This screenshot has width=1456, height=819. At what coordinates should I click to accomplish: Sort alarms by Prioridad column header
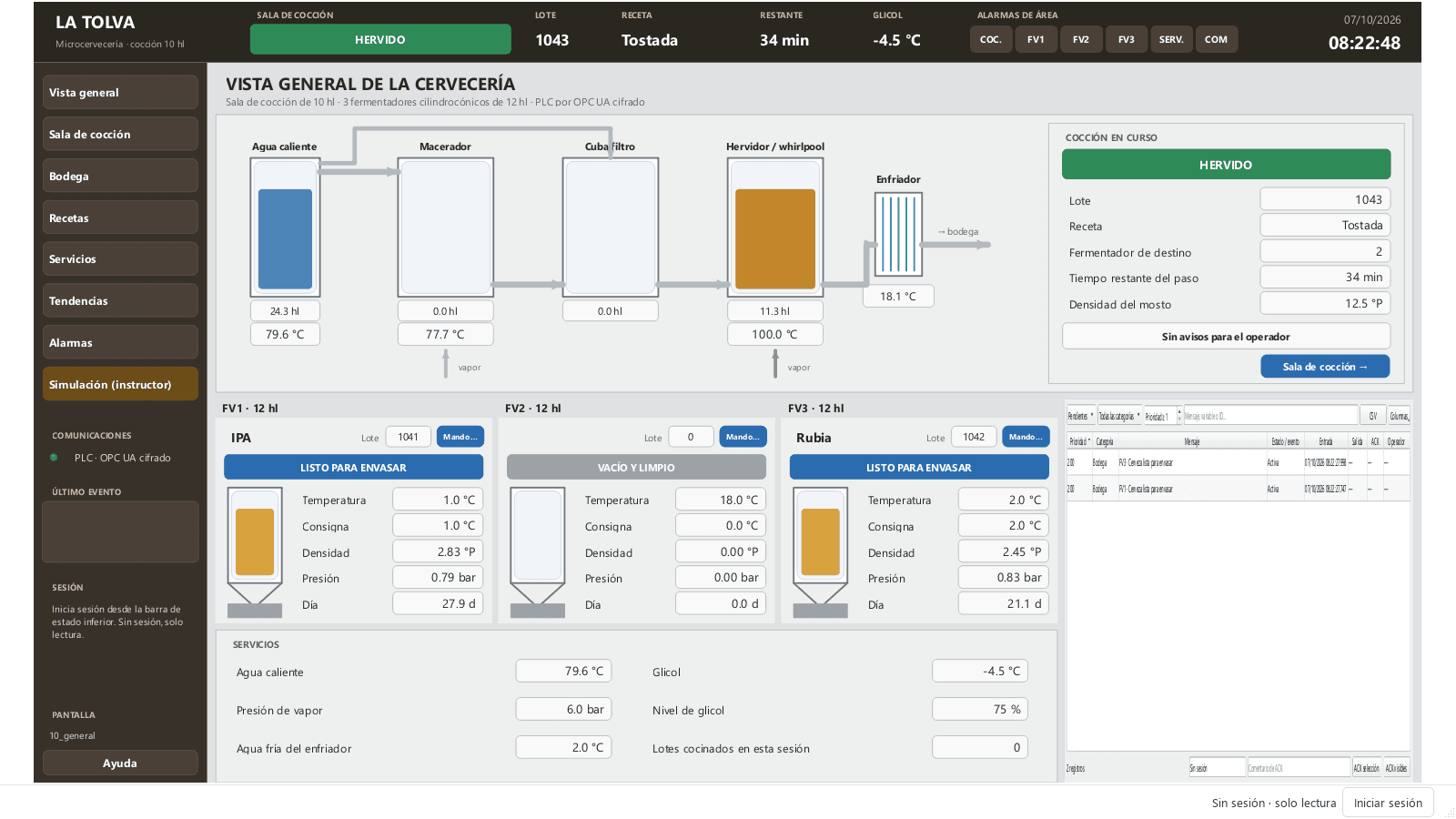[1079, 441]
